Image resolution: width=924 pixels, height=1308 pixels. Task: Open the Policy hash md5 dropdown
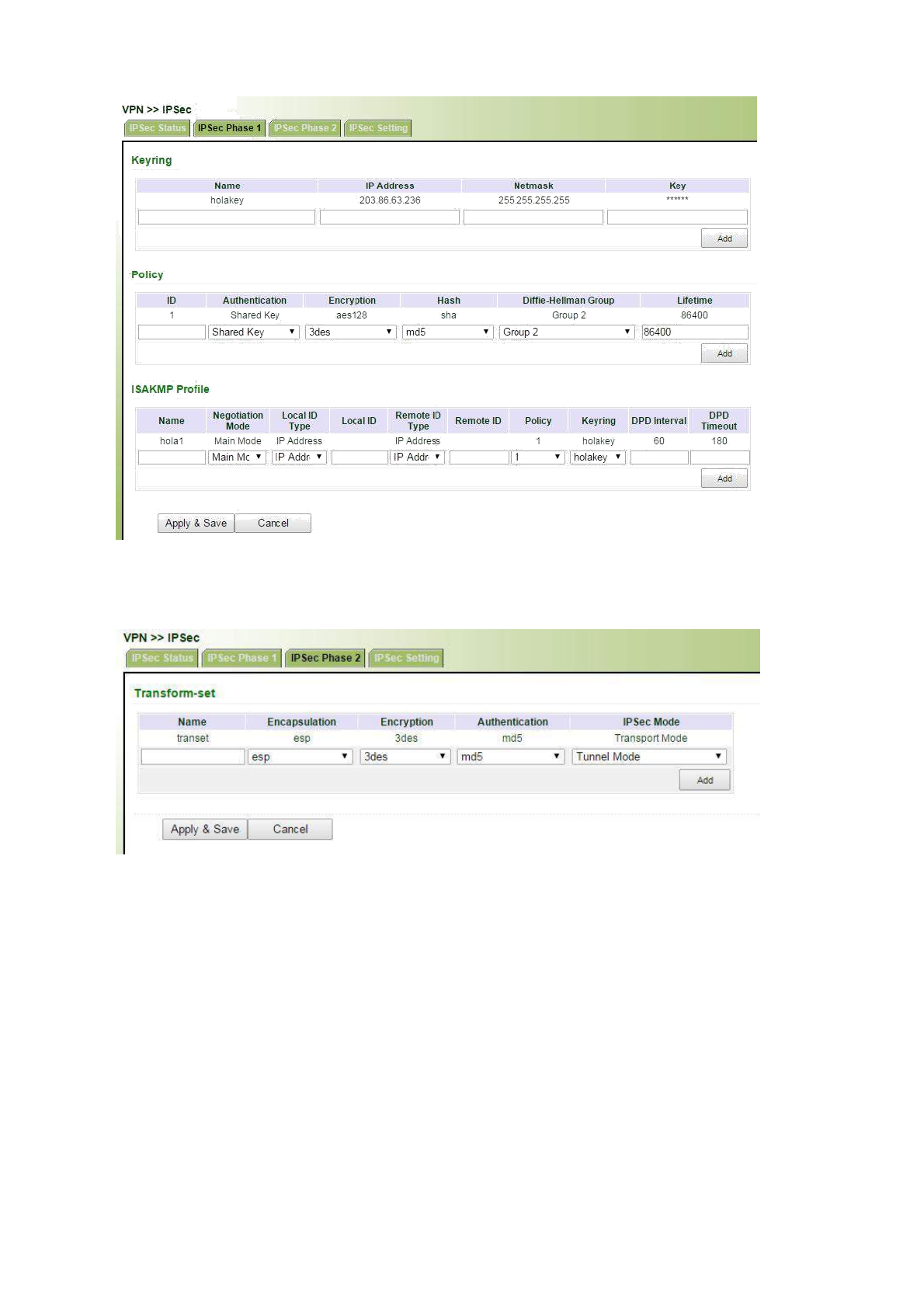pos(448,332)
